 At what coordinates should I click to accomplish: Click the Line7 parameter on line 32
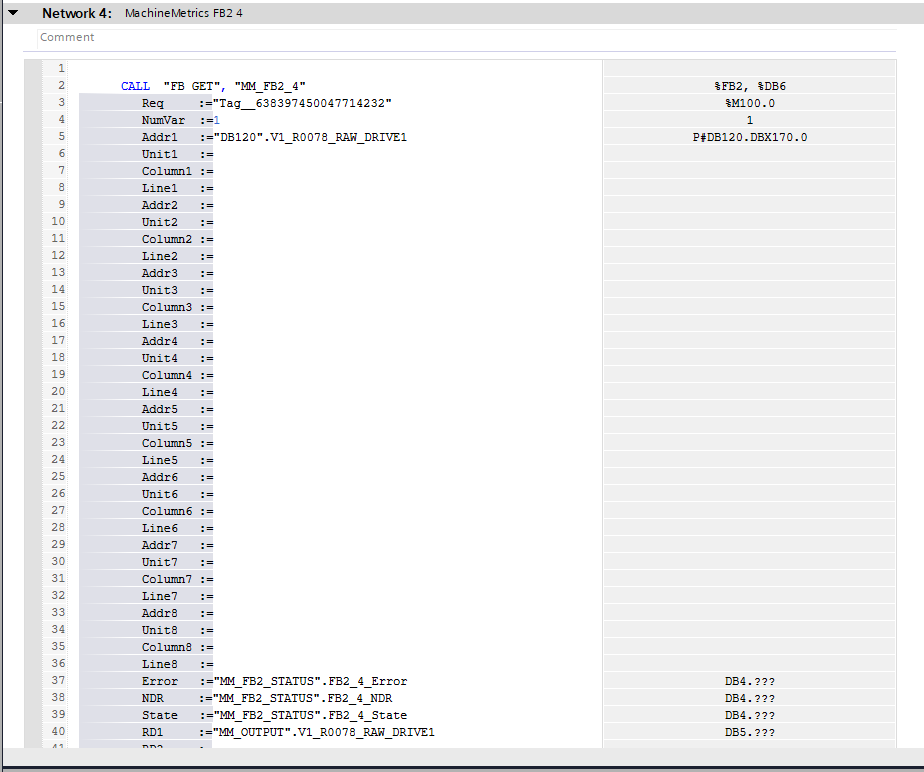coord(160,596)
